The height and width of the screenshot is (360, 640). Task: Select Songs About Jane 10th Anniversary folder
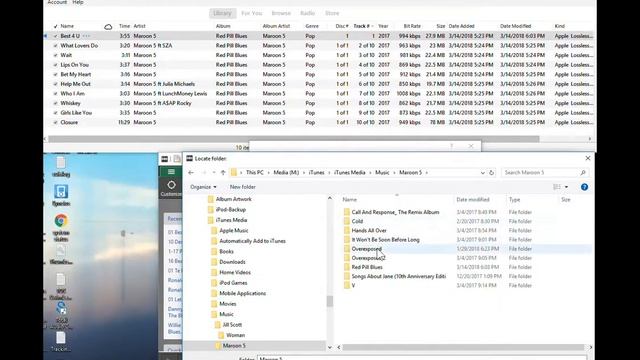pos(398,276)
